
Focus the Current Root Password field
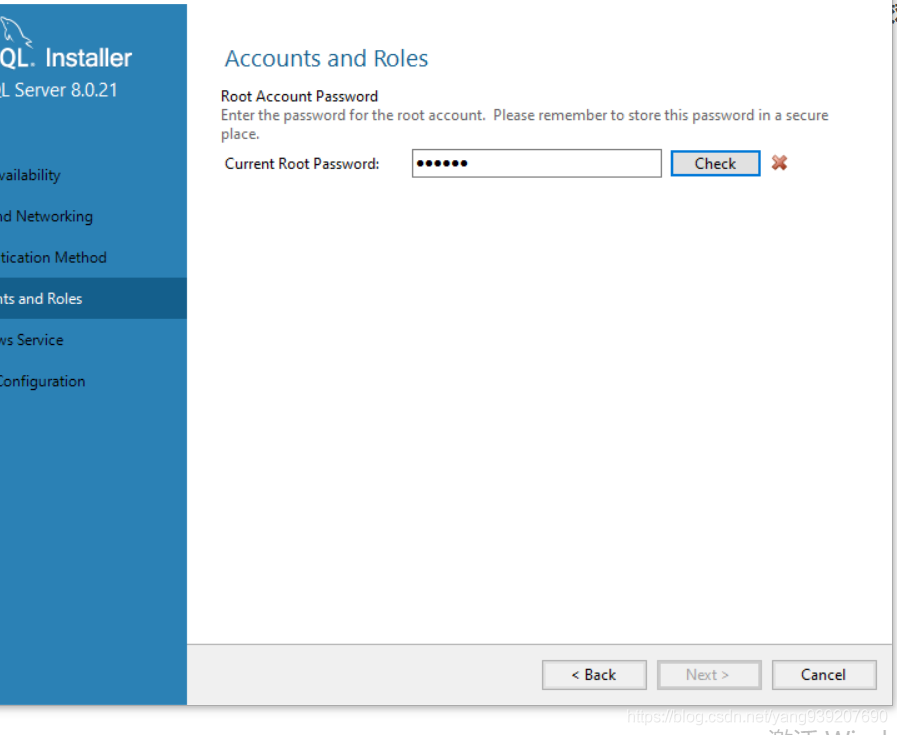[537, 164]
